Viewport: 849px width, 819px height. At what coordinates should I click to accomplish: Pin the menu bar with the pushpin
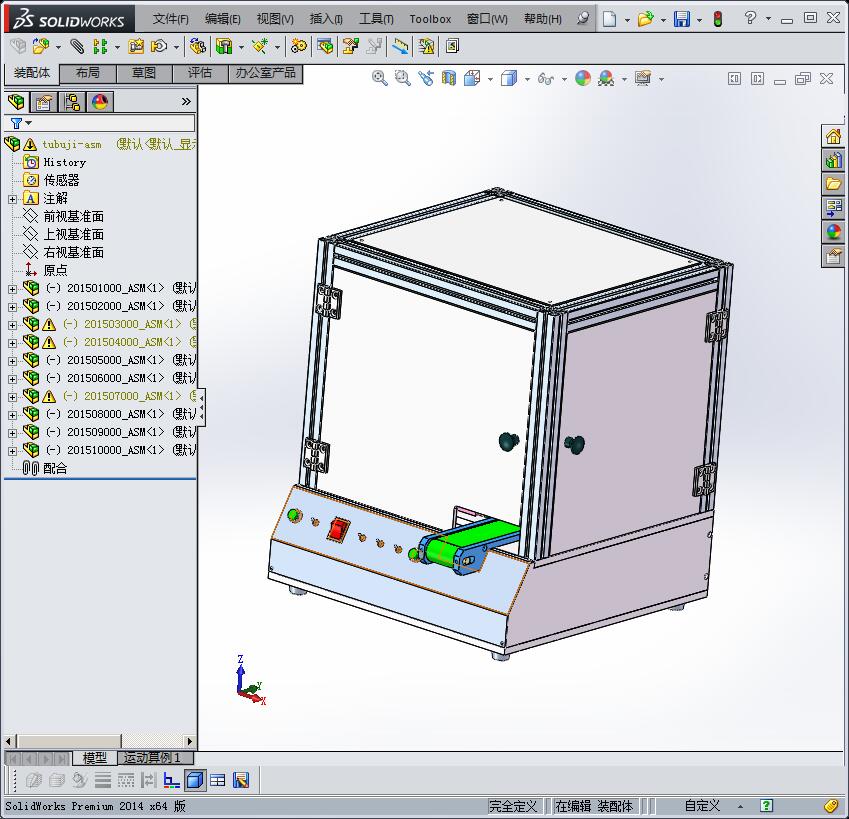(583, 18)
